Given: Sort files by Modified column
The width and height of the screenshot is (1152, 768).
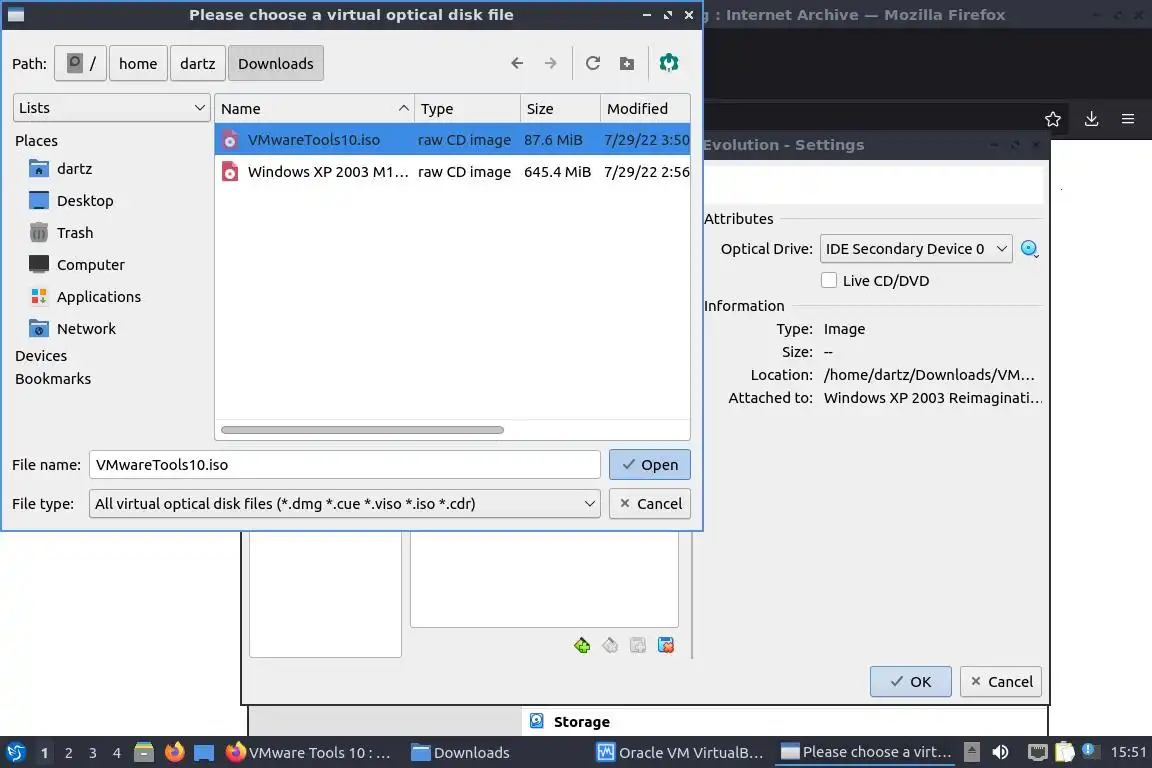Looking at the screenshot, I should coord(645,109).
